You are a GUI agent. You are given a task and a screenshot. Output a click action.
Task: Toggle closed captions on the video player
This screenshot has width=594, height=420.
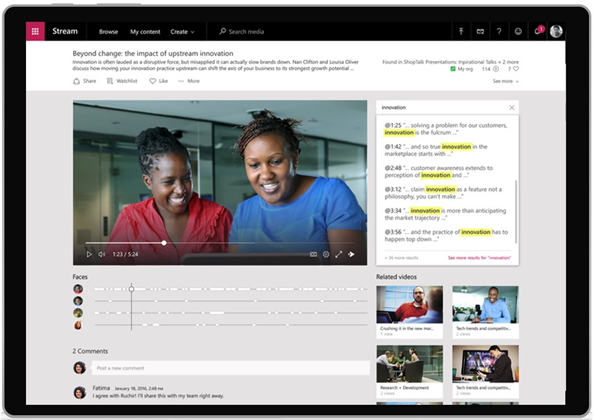[313, 254]
